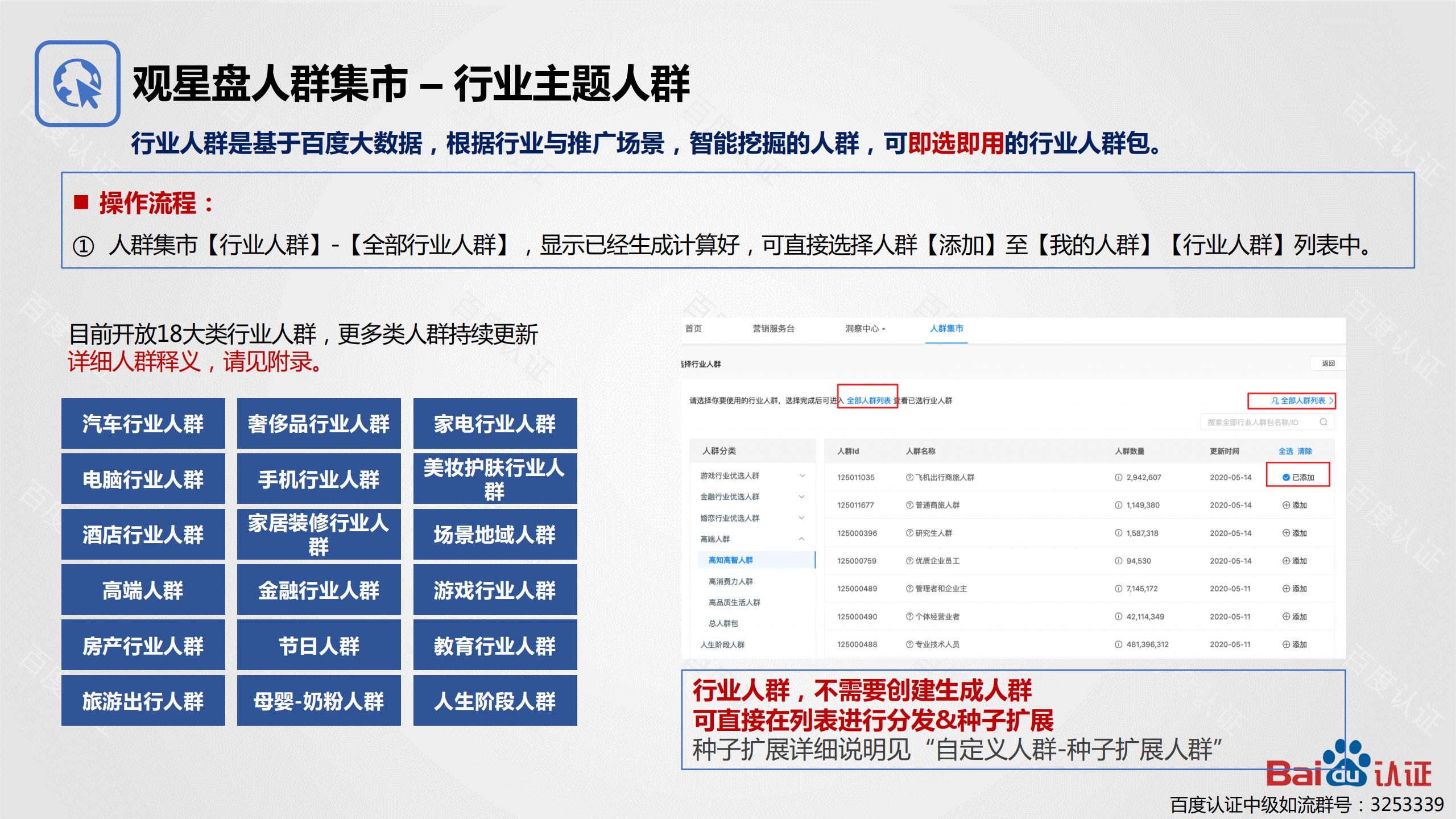Open help icon beside 个体经营业者
This screenshot has width=1456, height=819.
pyautogui.click(x=909, y=617)
